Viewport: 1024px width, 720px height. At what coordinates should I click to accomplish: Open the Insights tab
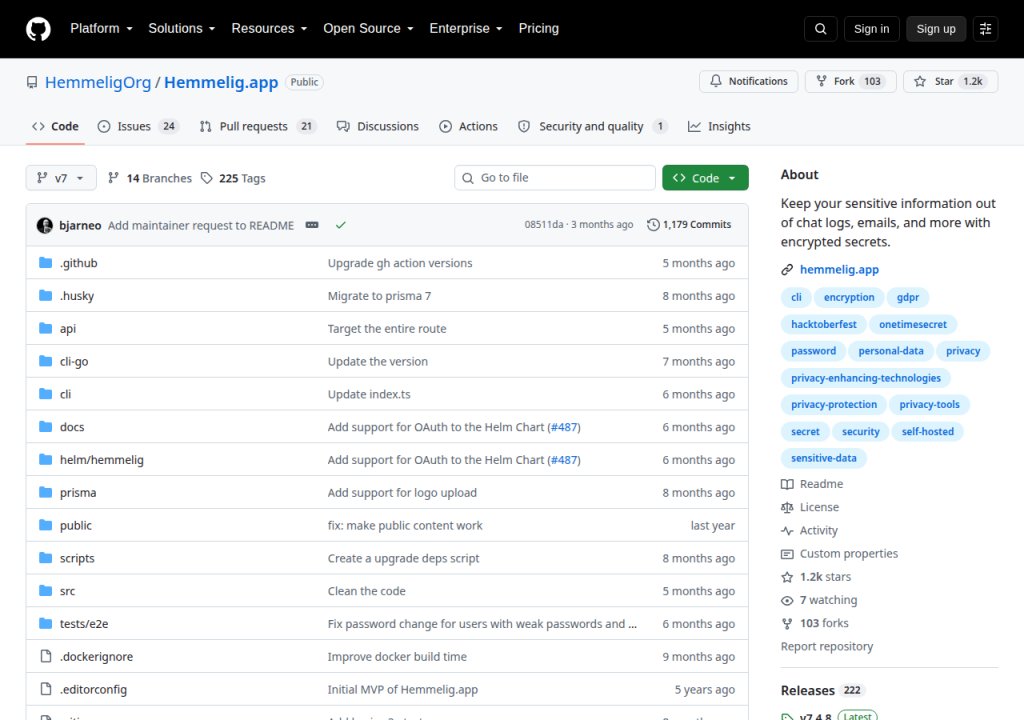pyautogui.click(x=719, y=126)
